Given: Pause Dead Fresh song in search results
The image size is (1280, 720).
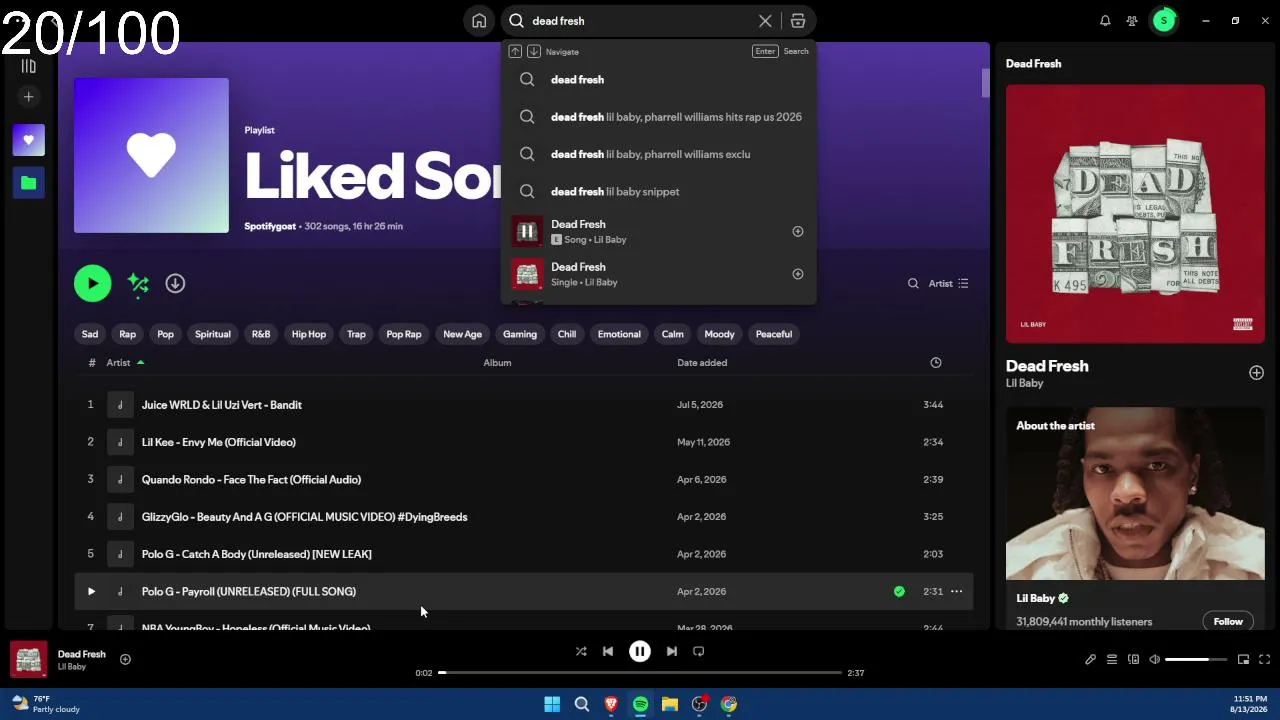Looking at the screenshot, I should click(527, 232).
